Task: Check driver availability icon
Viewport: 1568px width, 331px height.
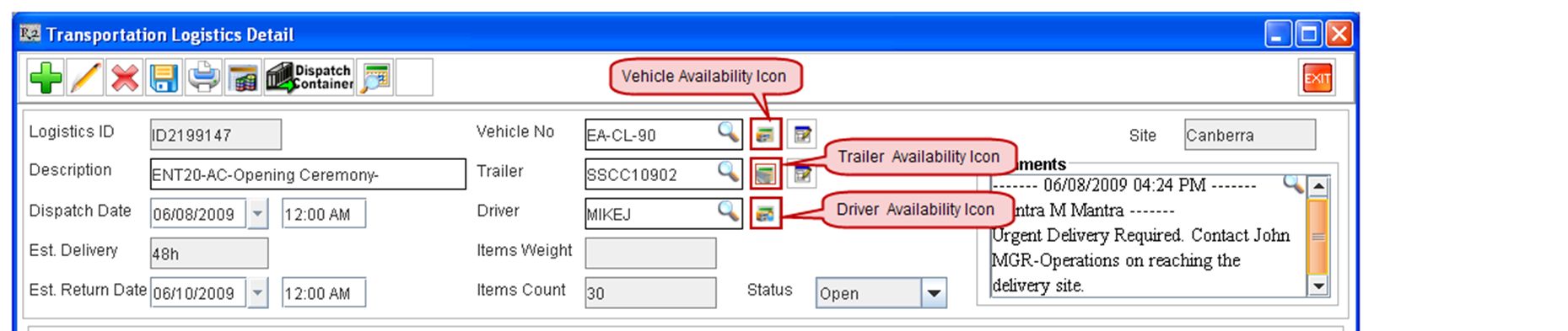Action: click(765, 214)
